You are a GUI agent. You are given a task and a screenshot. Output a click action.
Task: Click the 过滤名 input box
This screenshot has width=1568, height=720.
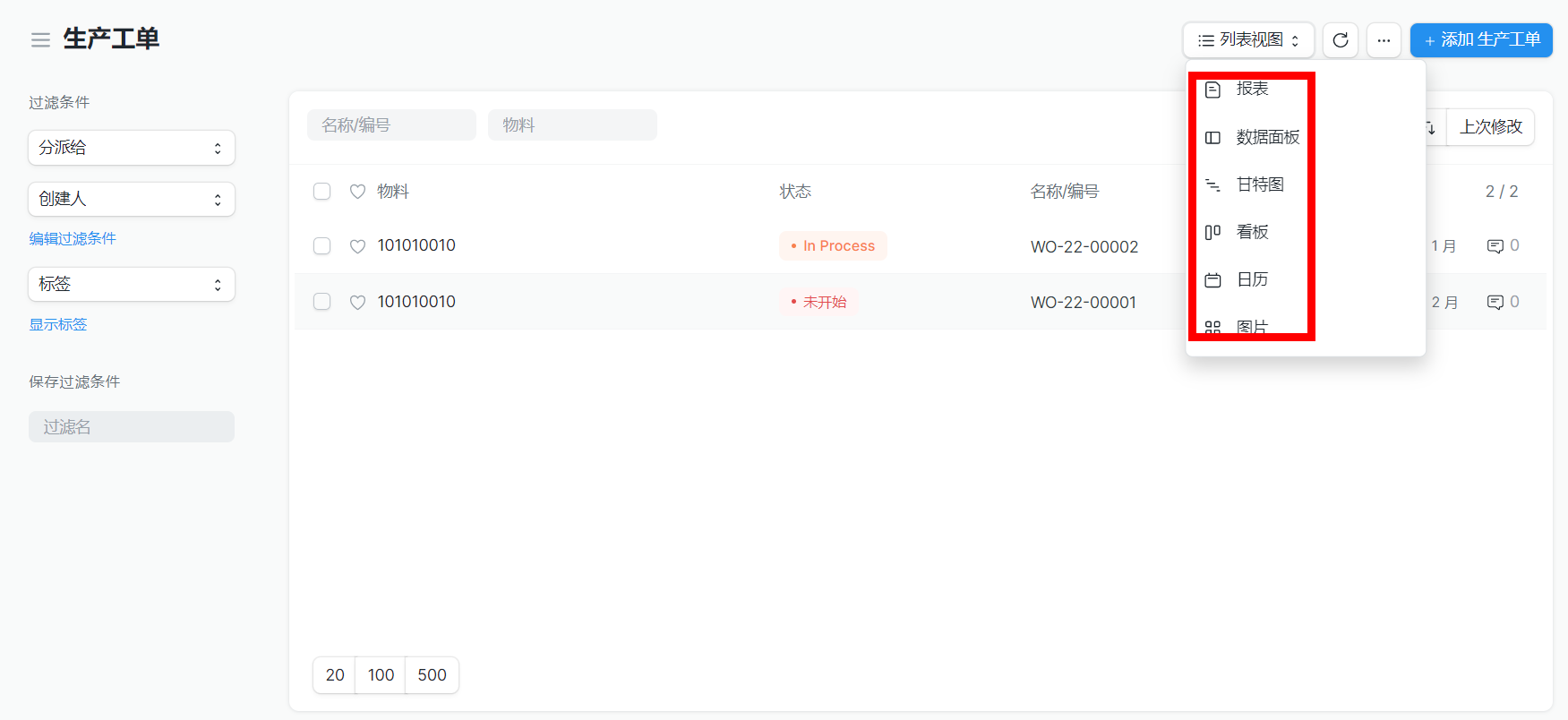[x=132, y=427]
